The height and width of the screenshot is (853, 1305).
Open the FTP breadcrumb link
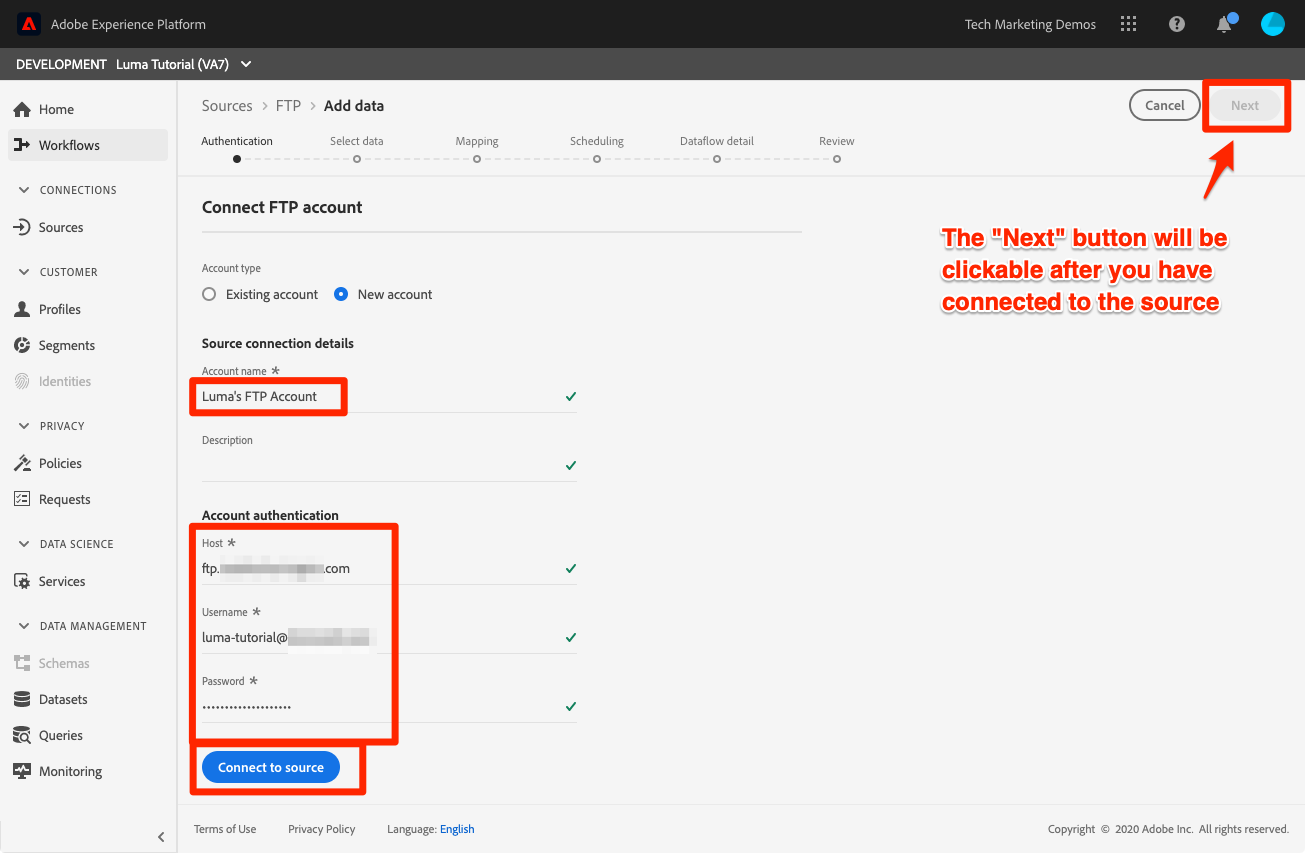point(288,106)
